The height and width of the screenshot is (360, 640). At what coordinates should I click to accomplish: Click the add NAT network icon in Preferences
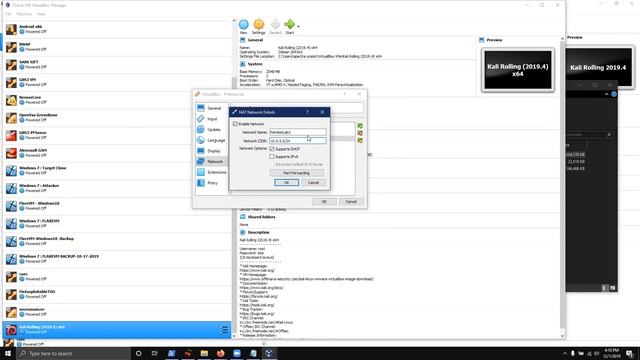360,126
